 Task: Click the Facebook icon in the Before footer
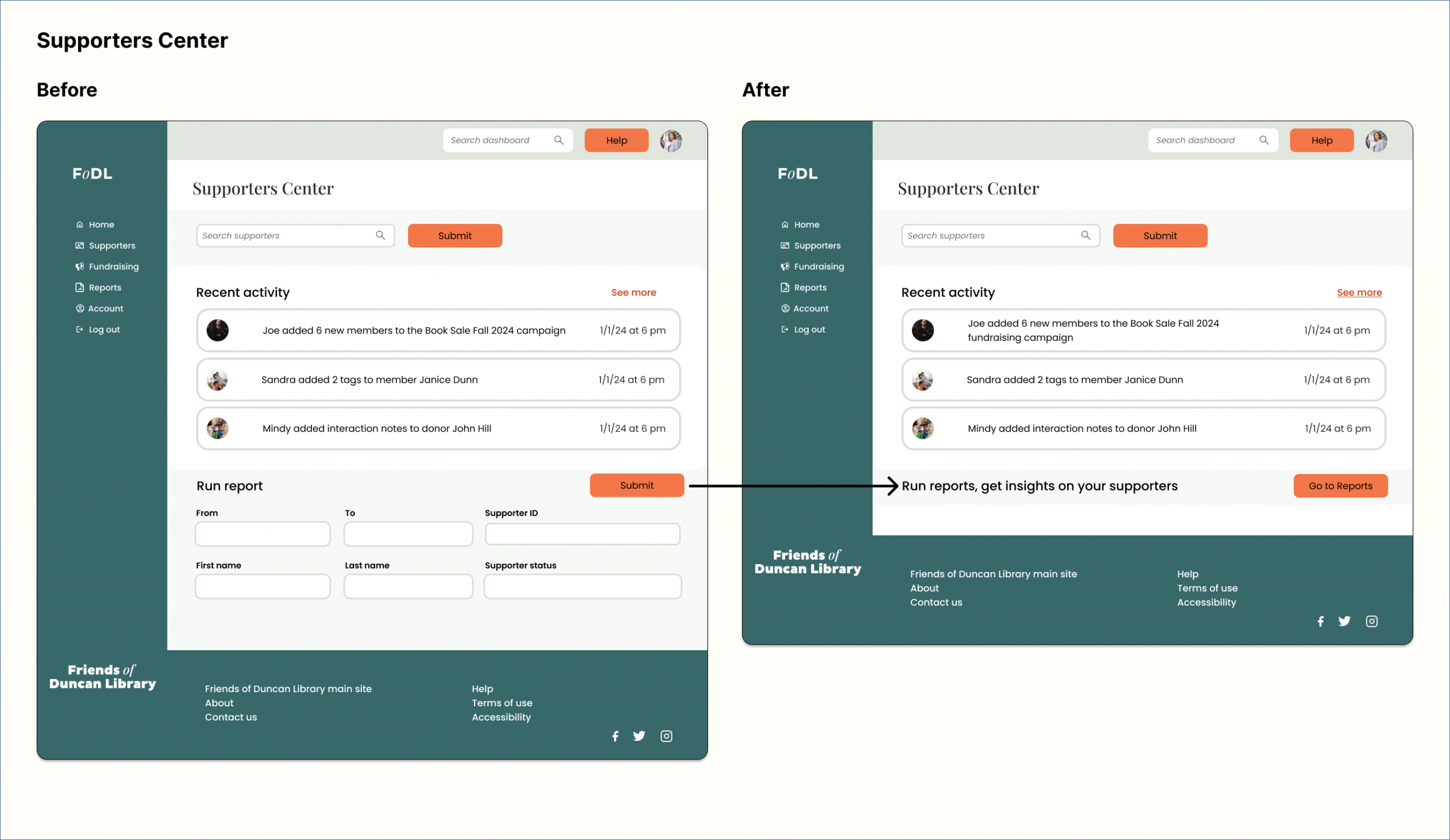tap(615, 736)
